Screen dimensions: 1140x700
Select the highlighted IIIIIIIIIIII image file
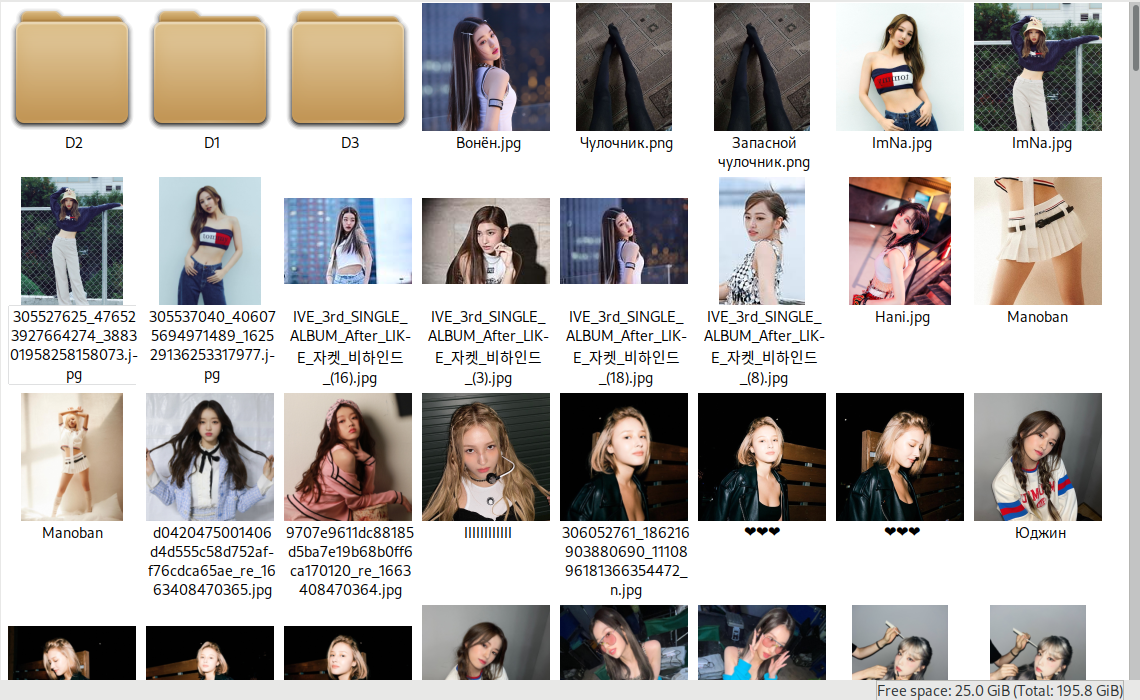click(x=486, y=457)
